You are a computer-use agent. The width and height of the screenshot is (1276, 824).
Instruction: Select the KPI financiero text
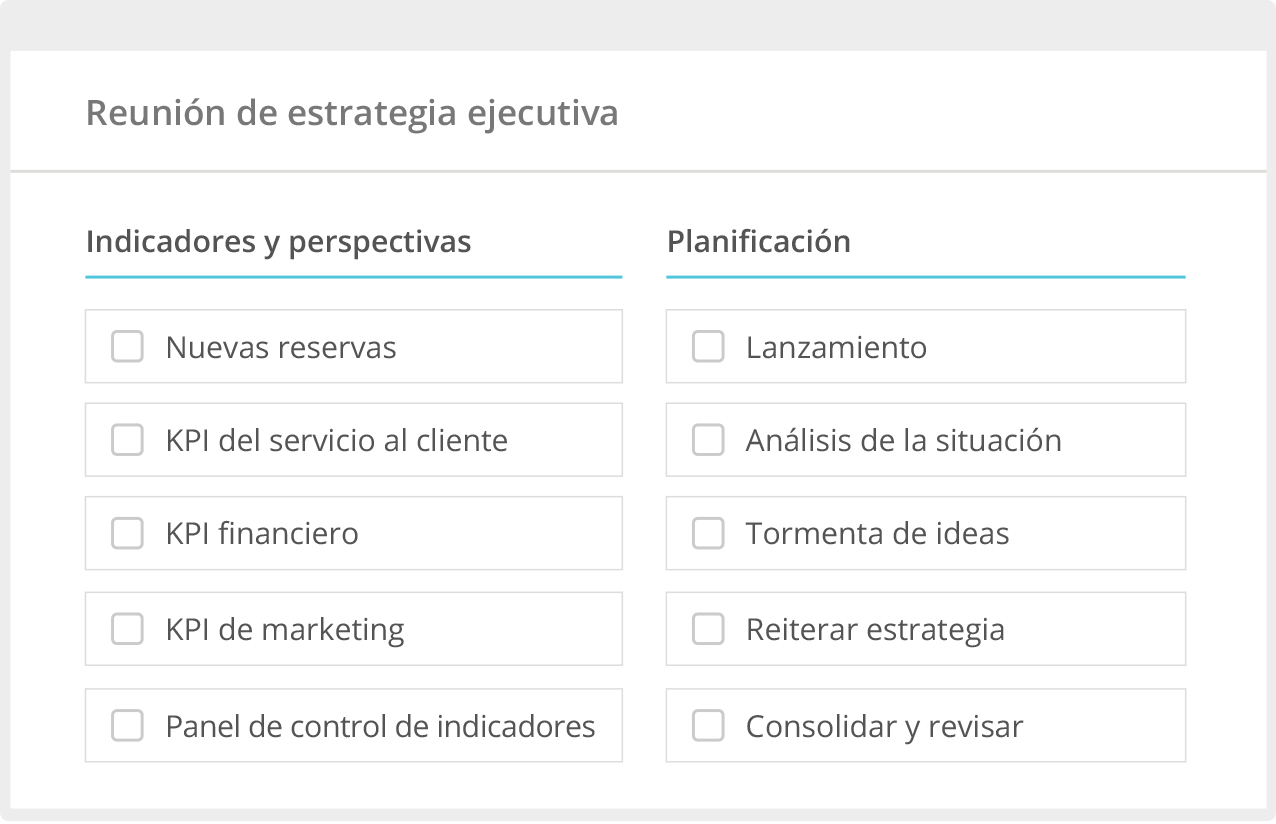click(262, 533)
